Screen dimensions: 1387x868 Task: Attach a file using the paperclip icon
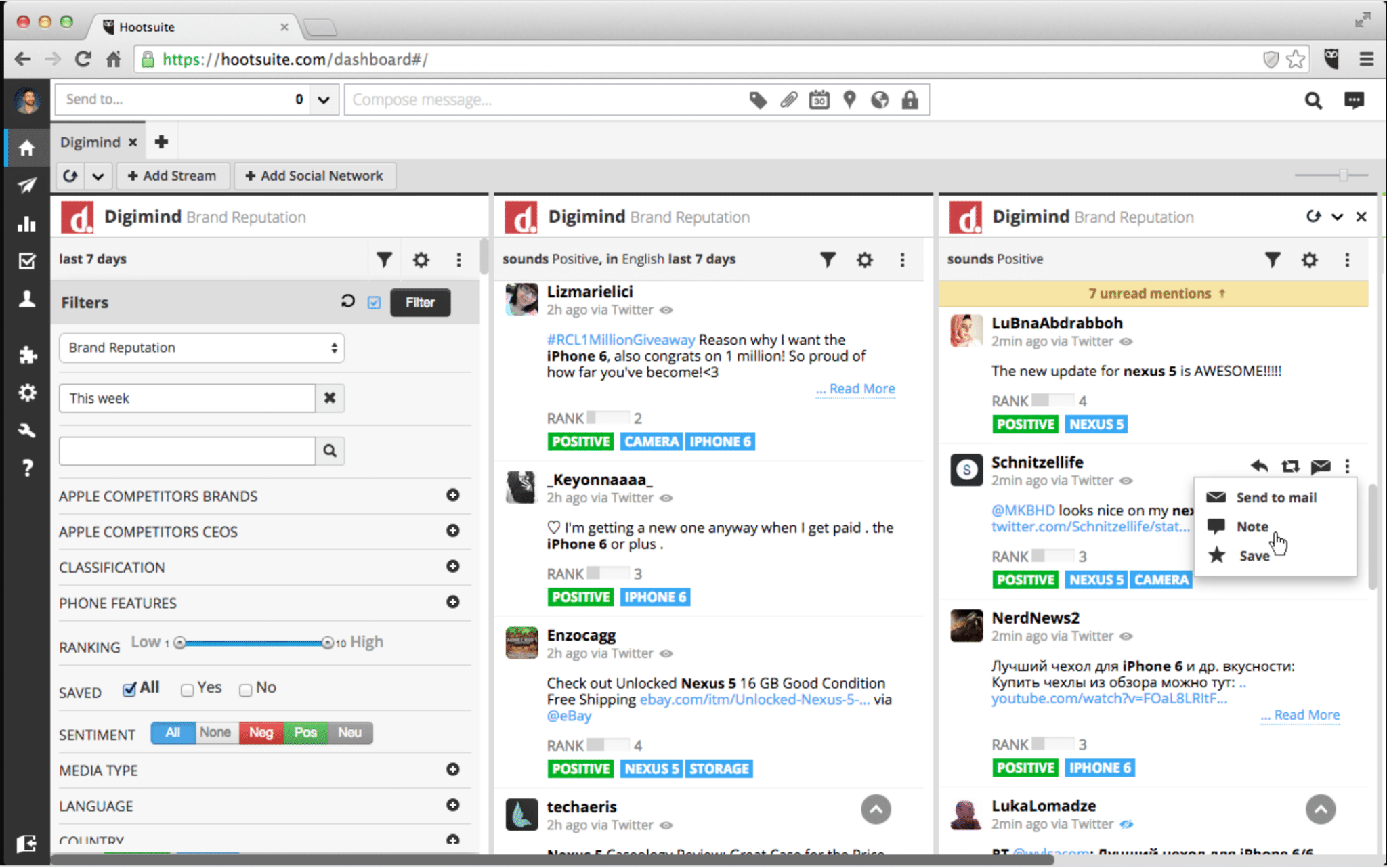pyautogui.click(x=788, y=100)
